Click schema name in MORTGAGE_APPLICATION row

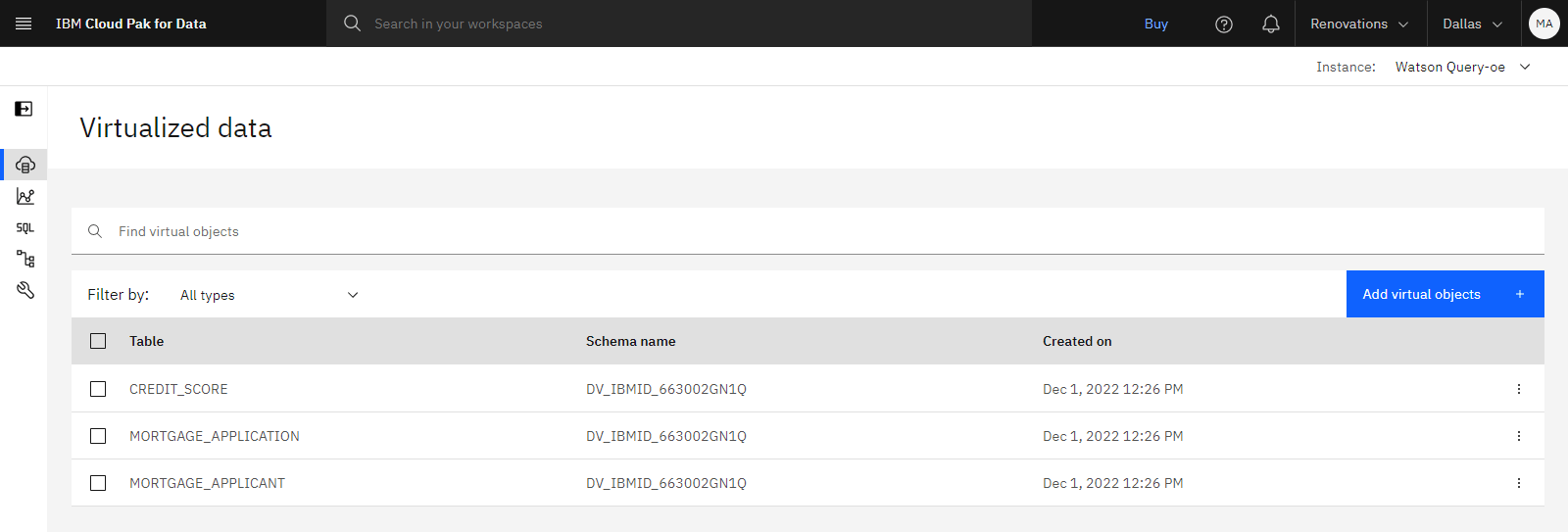click(x=666, y=436)
